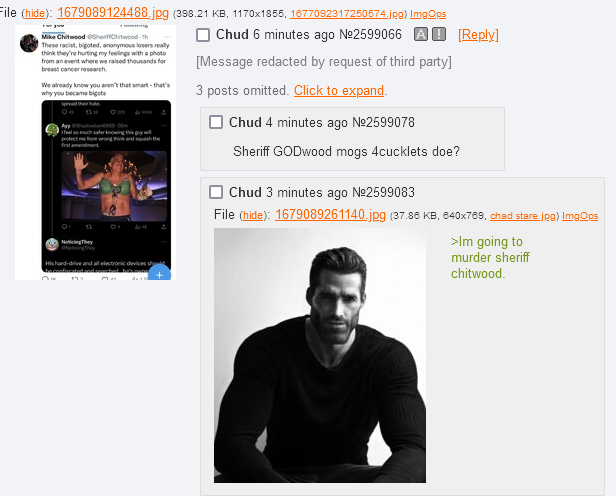Click the '!' report icon next to post №2599066
Image resolution: width=616 pixels, height=496 pixels.
click(439, 35)
